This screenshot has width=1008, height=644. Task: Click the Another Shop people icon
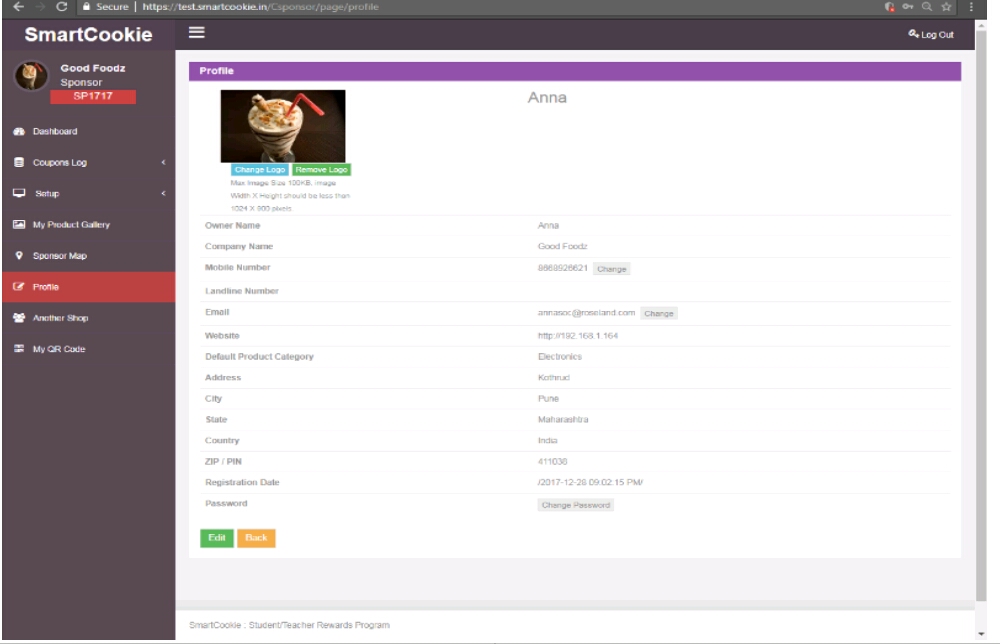pyautogui.click(x=19, y=318)
